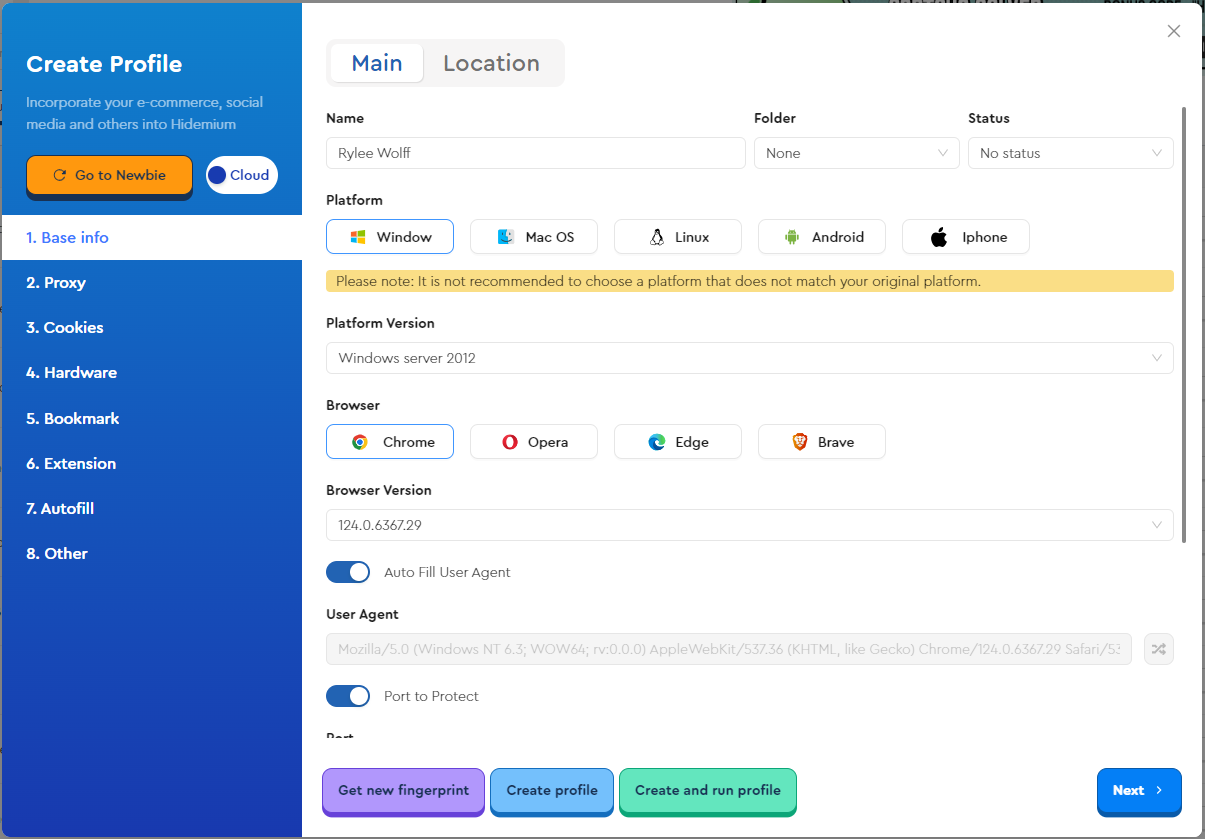Choose the Linux penguin platform
Image resolution: width=1205 pixels, height=839 pixels.
click(678, 237)
